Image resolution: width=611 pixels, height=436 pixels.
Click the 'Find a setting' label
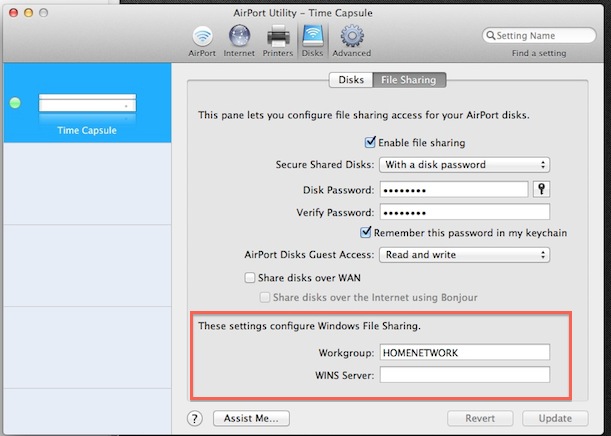539,53
